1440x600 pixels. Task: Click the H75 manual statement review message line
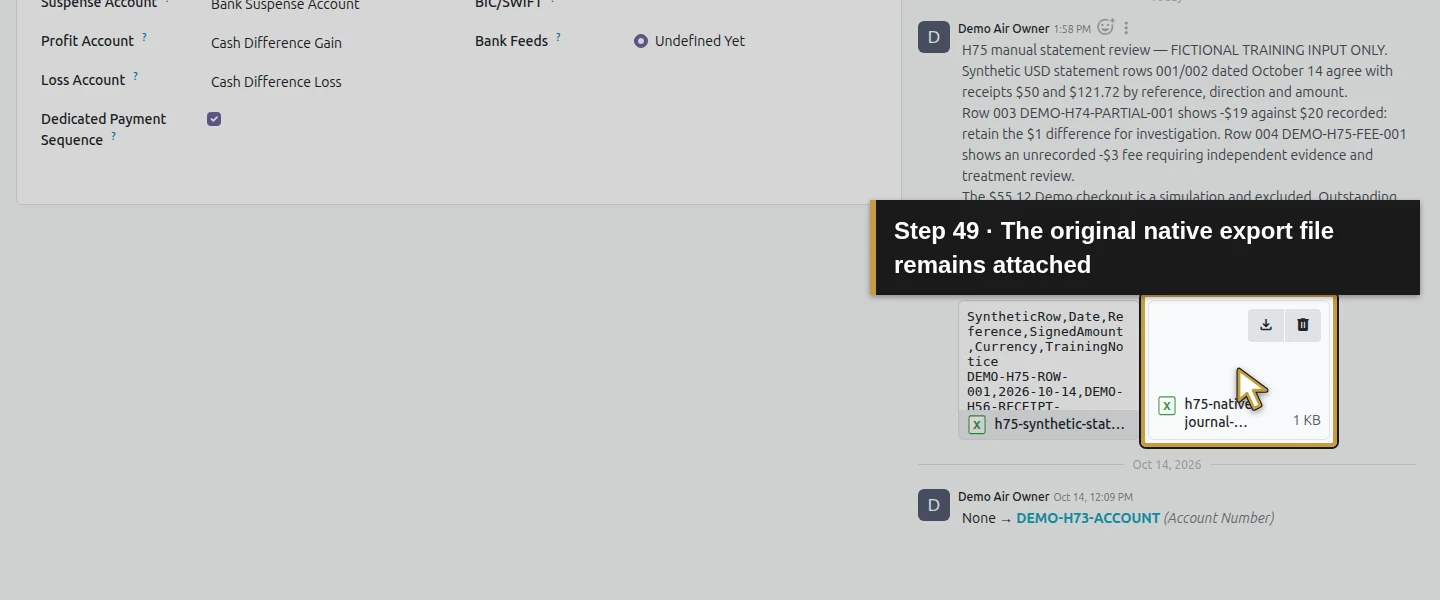tap(1175, 50)
